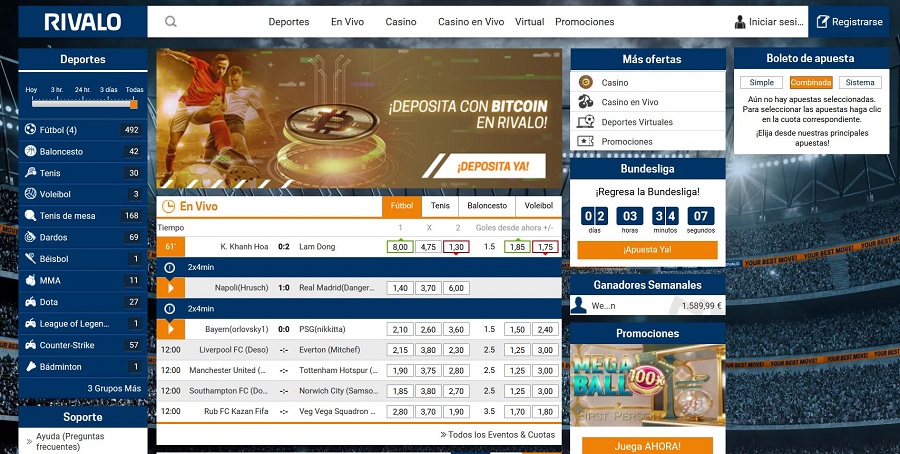The width and height of the screenshot is (900, 454).
Task: Open Casino in top navigation
Action: 401,22
